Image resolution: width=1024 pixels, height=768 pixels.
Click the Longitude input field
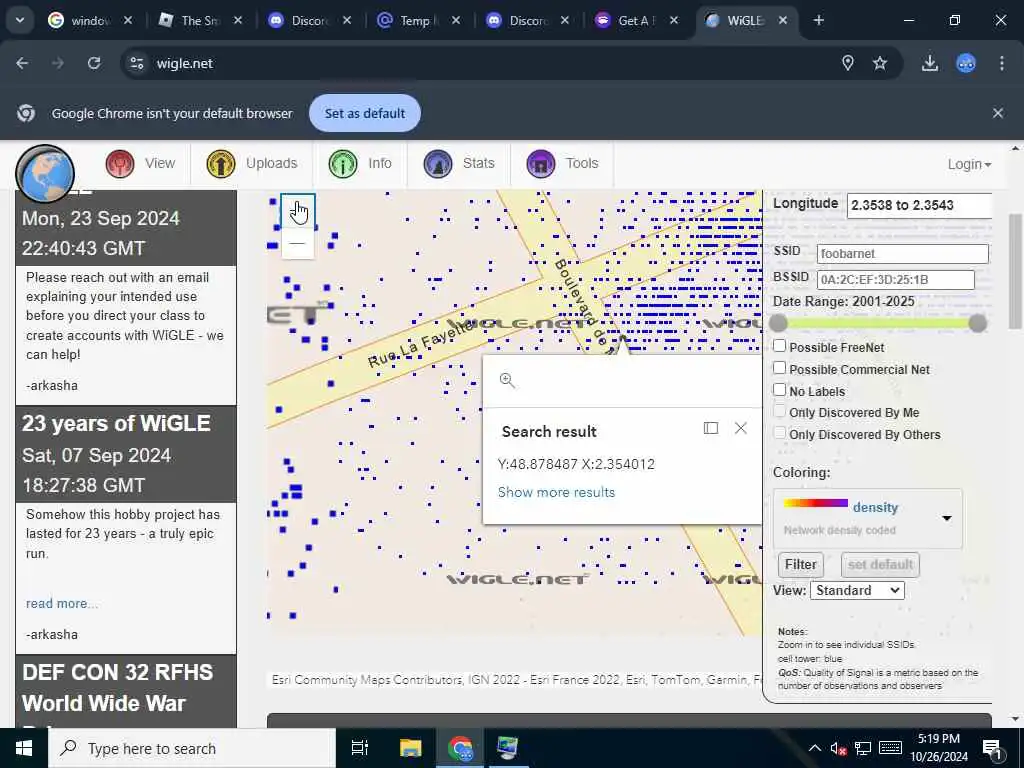920,205
